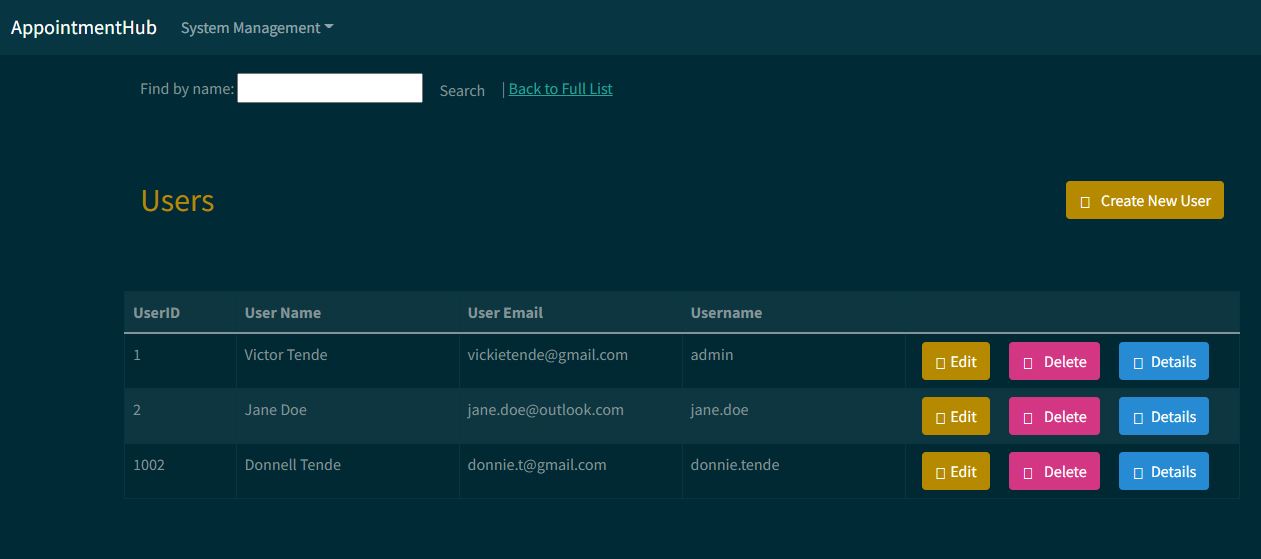The image size is (1261, 559).
Task: Click the Edit icon for Victor Tende
Action: 940,363
